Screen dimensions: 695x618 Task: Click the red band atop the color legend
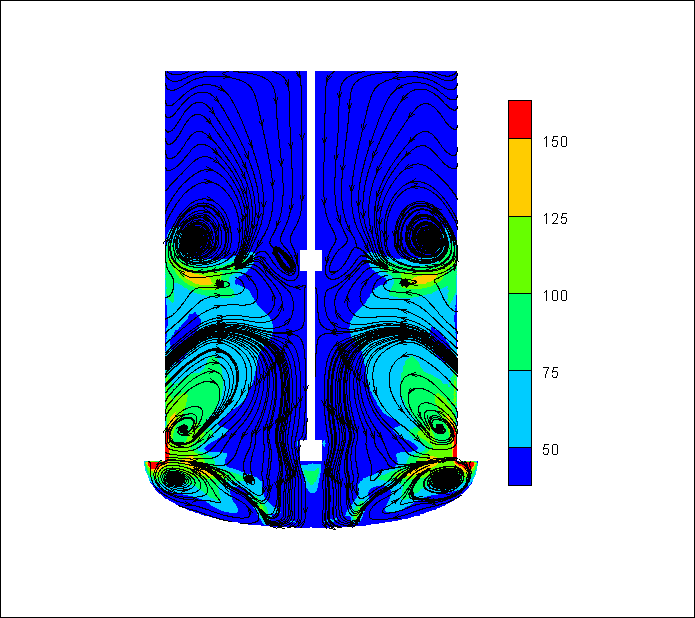519,119
